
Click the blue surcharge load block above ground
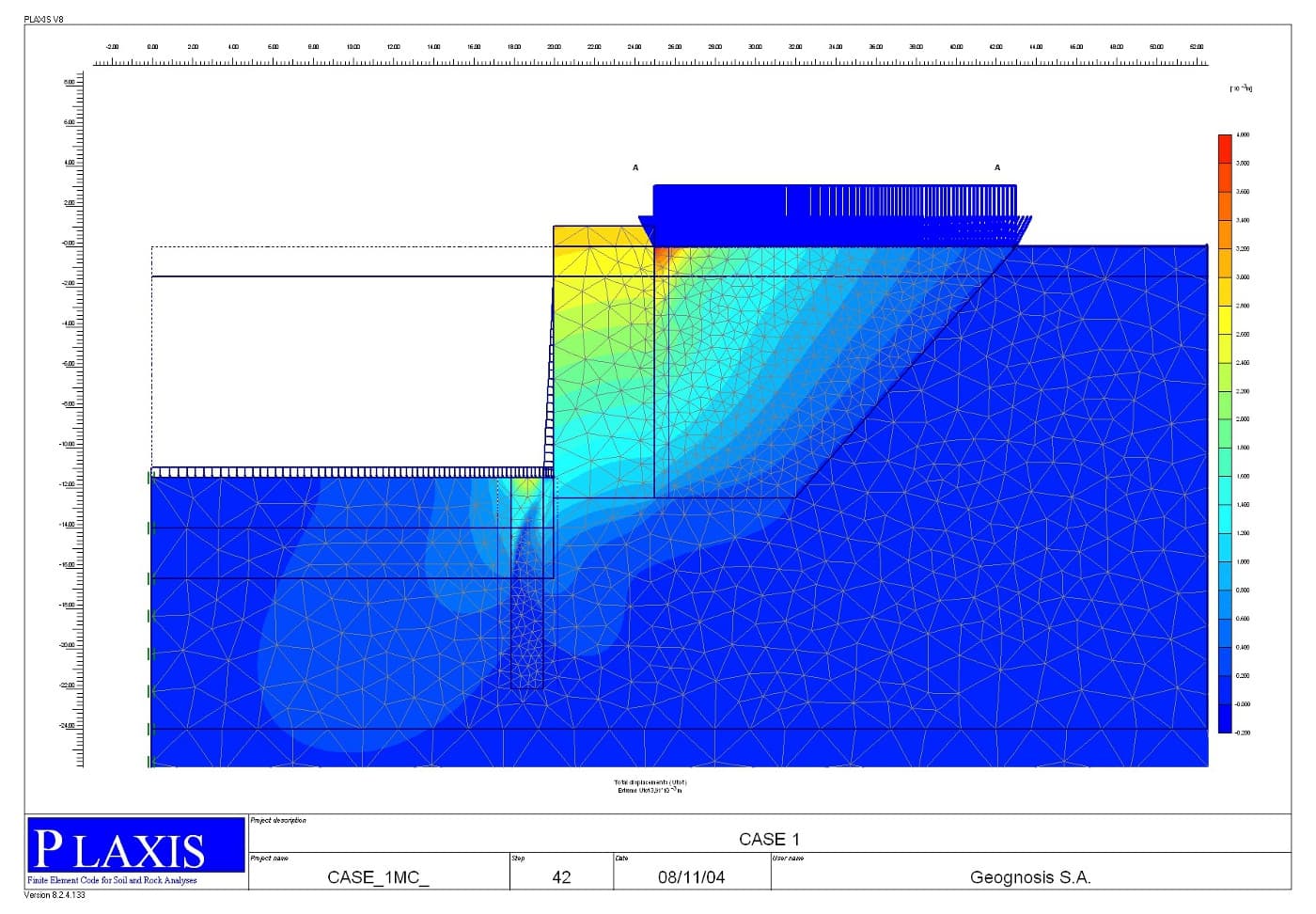[835, 214]
